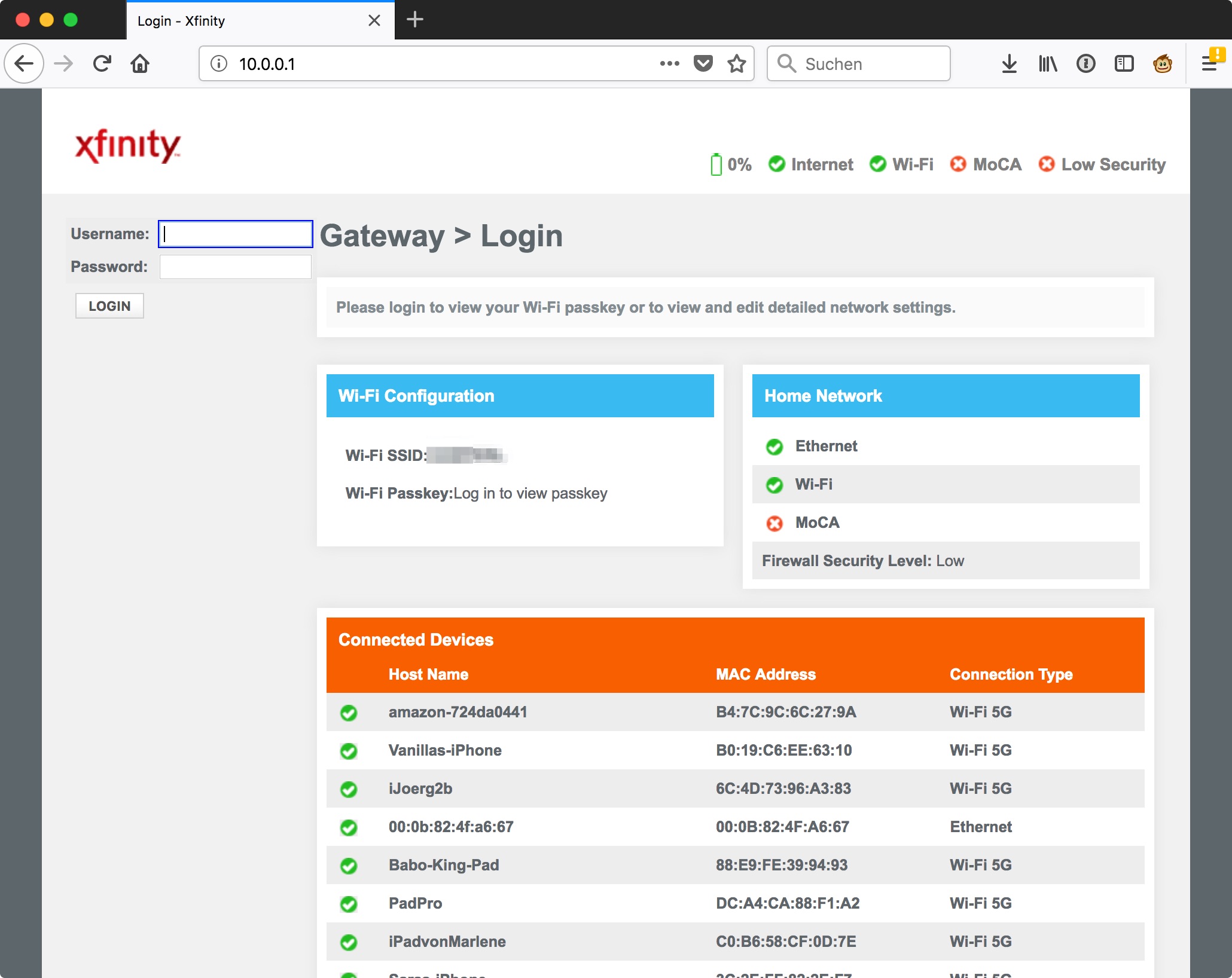Click the Wi-Fi status check icon in header

(x=878, y=164)
